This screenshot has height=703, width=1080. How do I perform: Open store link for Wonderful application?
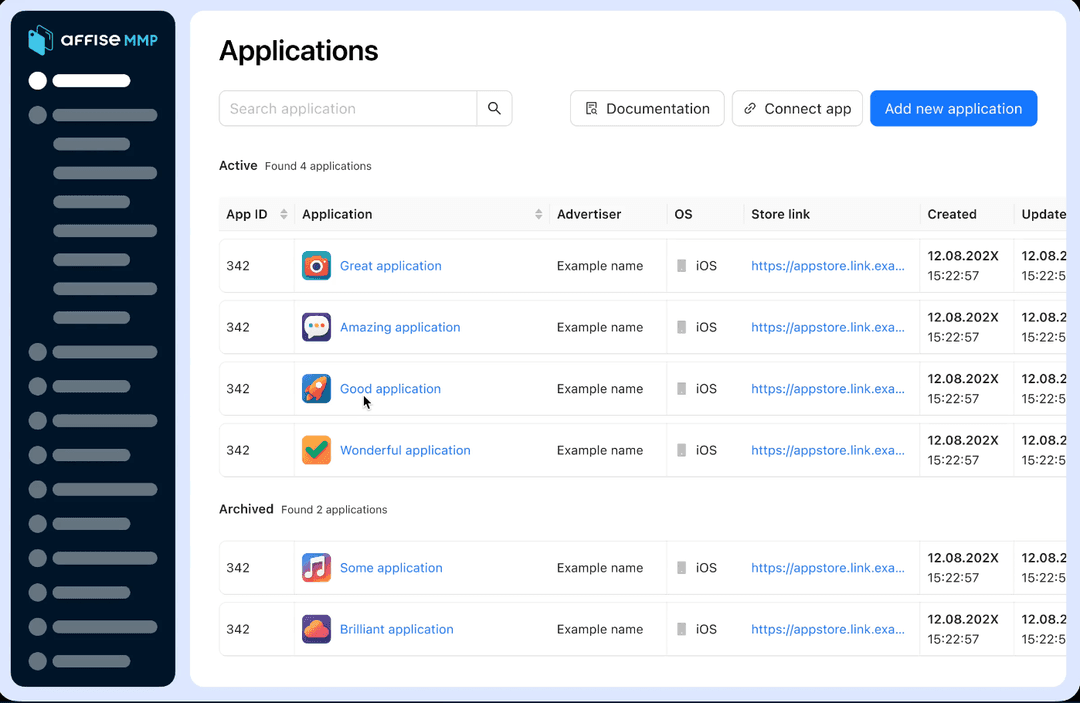pyautogui.click(x=828, y=450)
